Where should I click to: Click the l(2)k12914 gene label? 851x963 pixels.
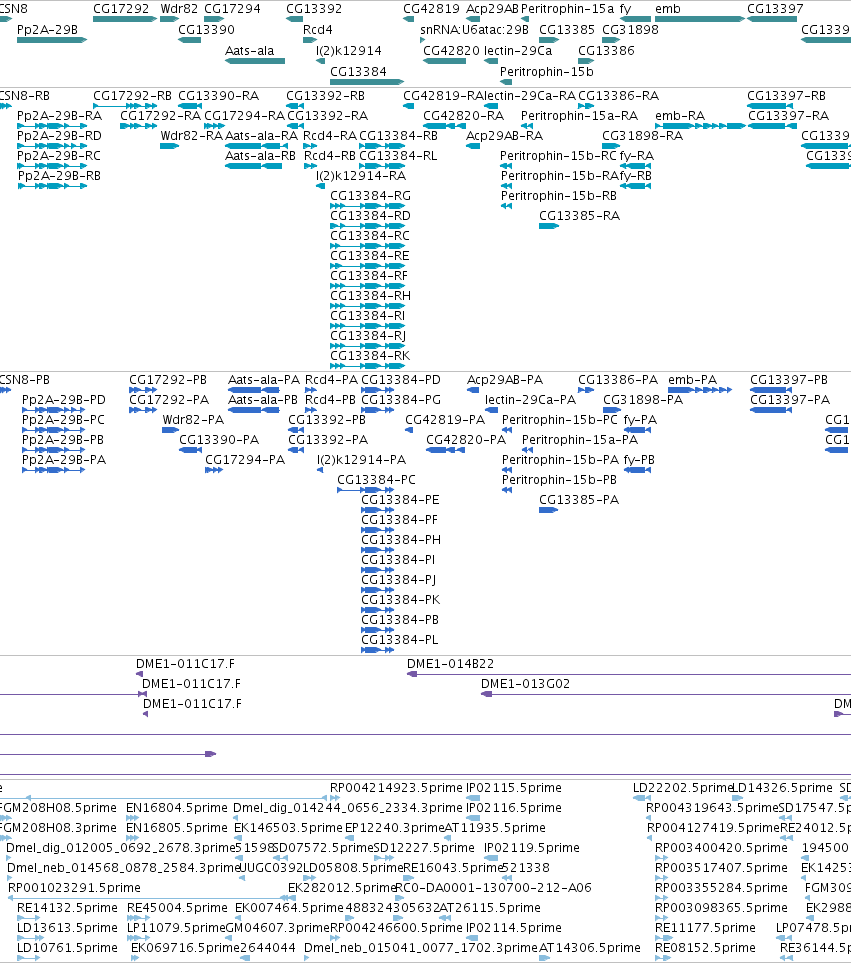tap(349, 50)
